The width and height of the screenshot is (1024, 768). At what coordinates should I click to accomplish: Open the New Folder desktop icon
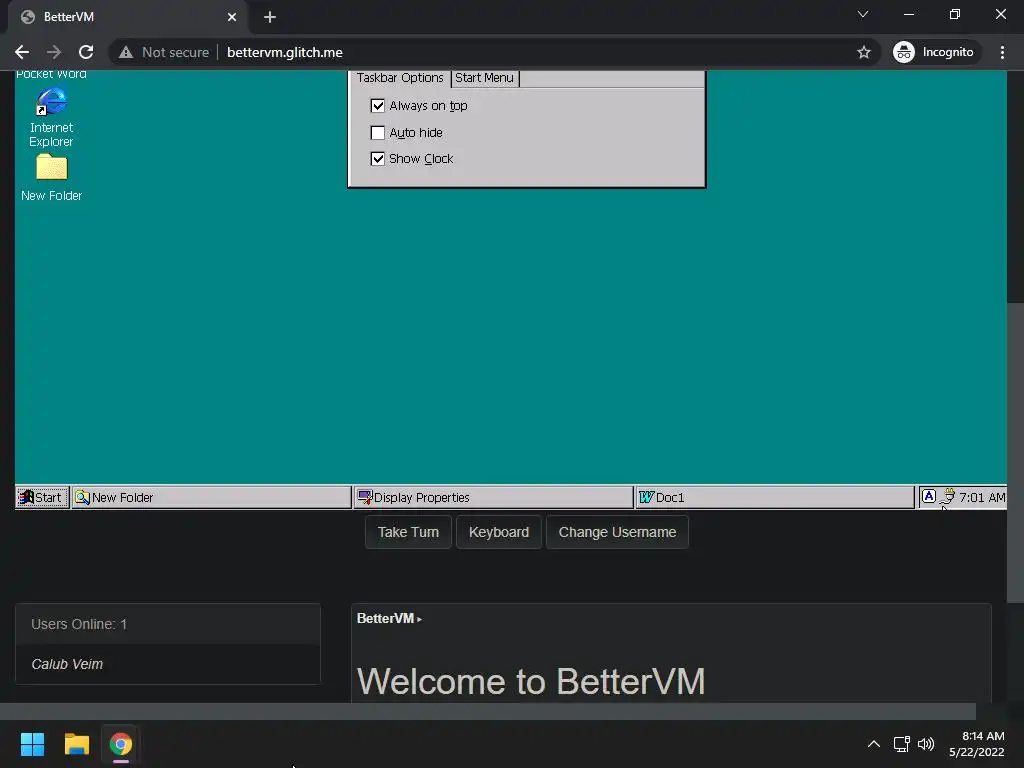(52, 178)
